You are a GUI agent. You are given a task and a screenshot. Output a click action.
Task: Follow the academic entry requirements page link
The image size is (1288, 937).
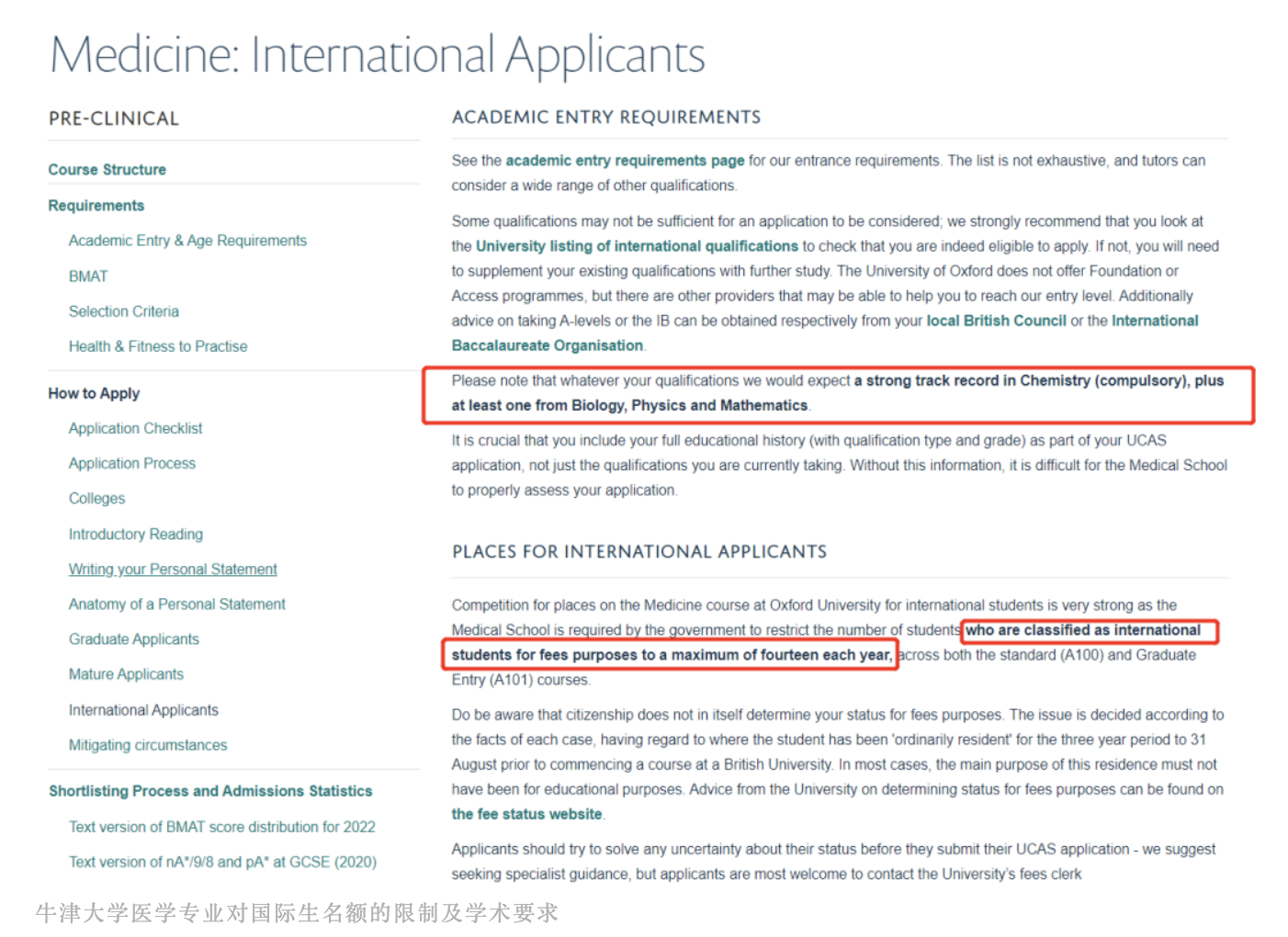click(625, 161)
